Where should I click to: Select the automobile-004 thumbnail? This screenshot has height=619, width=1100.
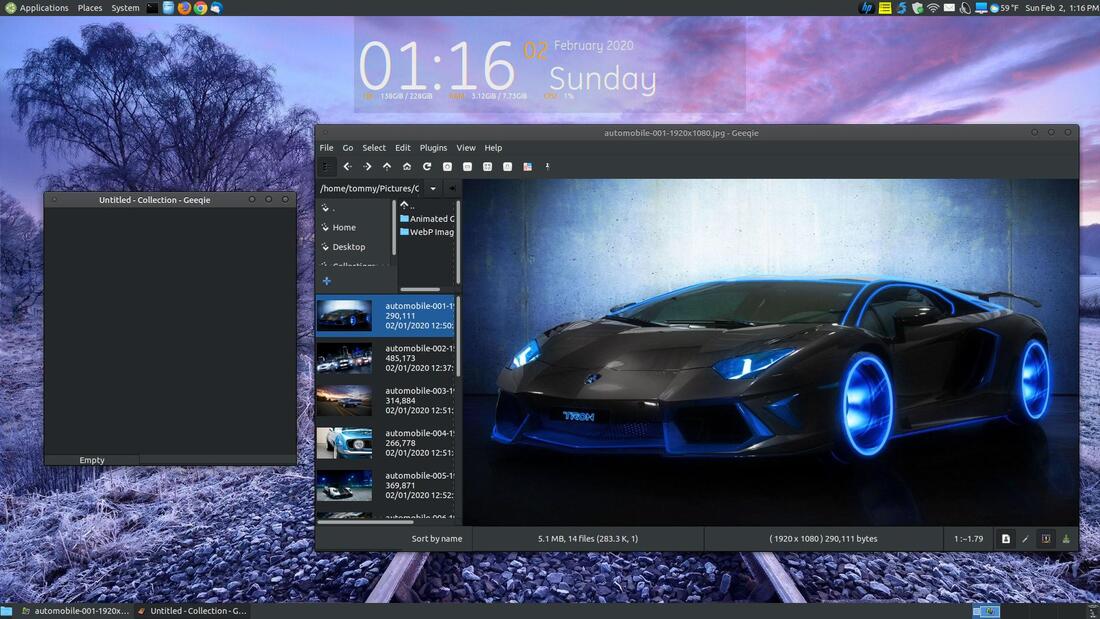tap(344, 443)
